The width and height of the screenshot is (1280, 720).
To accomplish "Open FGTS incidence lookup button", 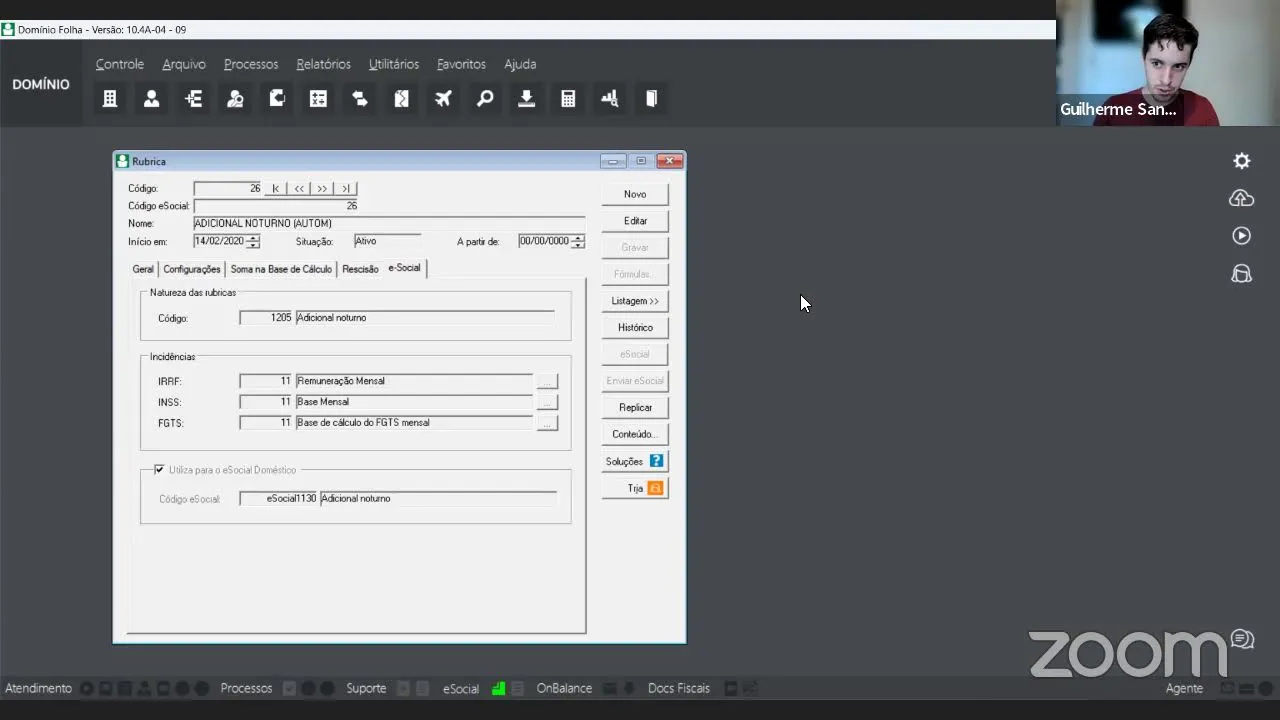I will pyautogui.click(x=547, y=423).
